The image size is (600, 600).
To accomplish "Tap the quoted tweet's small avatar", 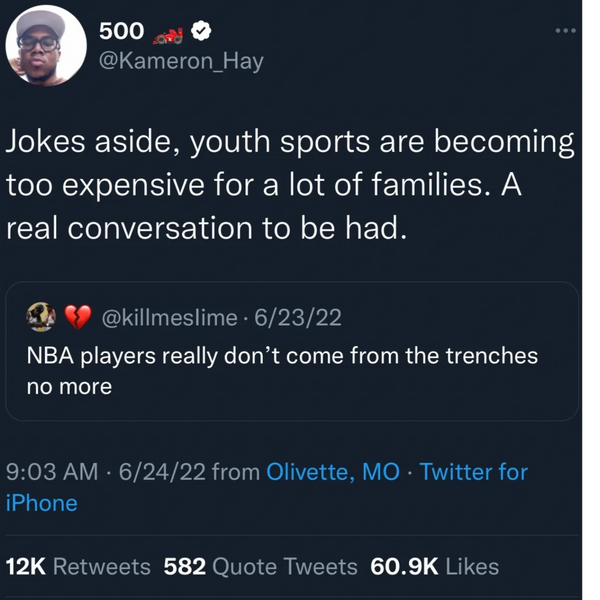I will pyautogui.click(x=41, y=317).
